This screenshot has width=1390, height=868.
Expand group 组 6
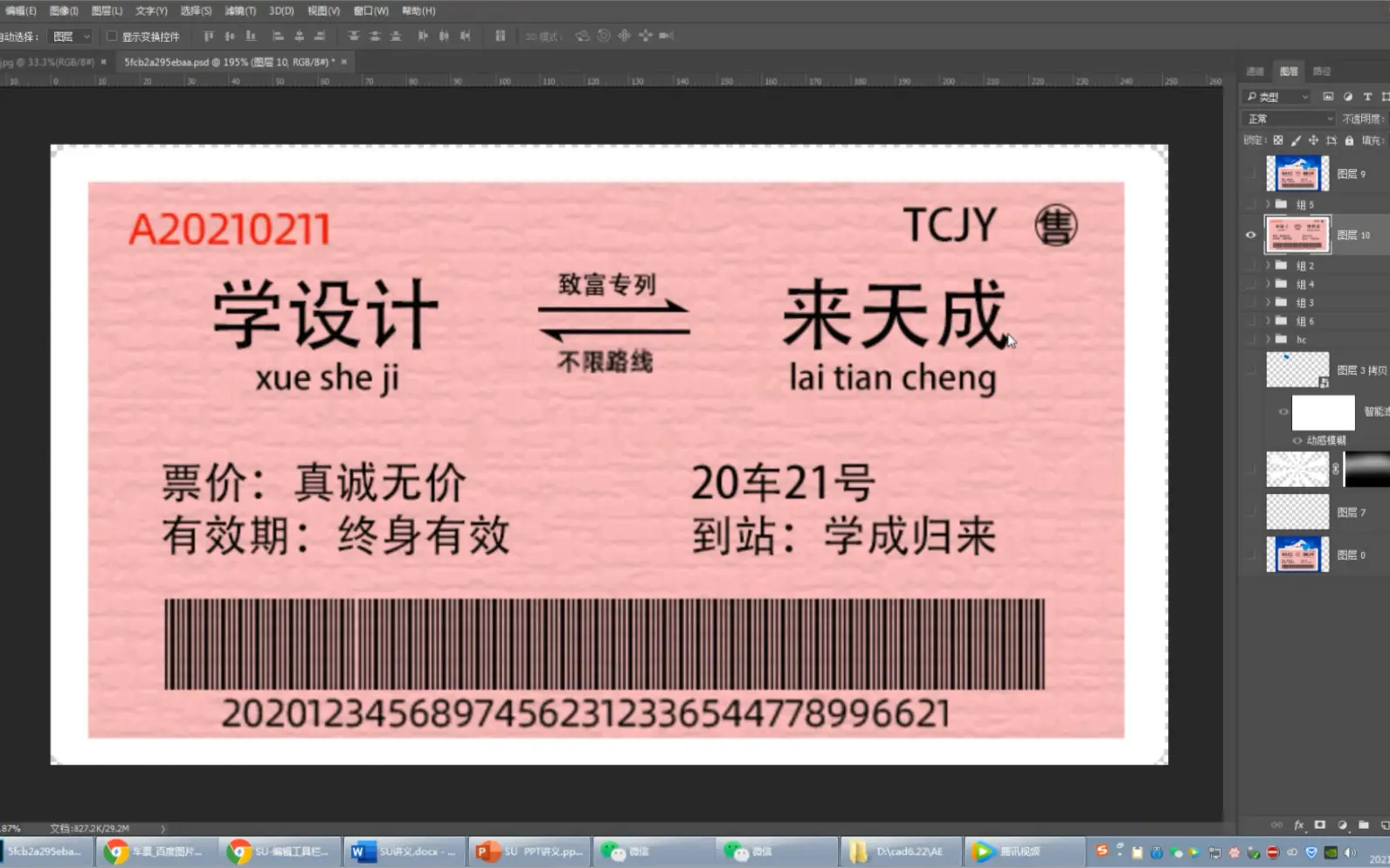click(x=1268, y=321)
